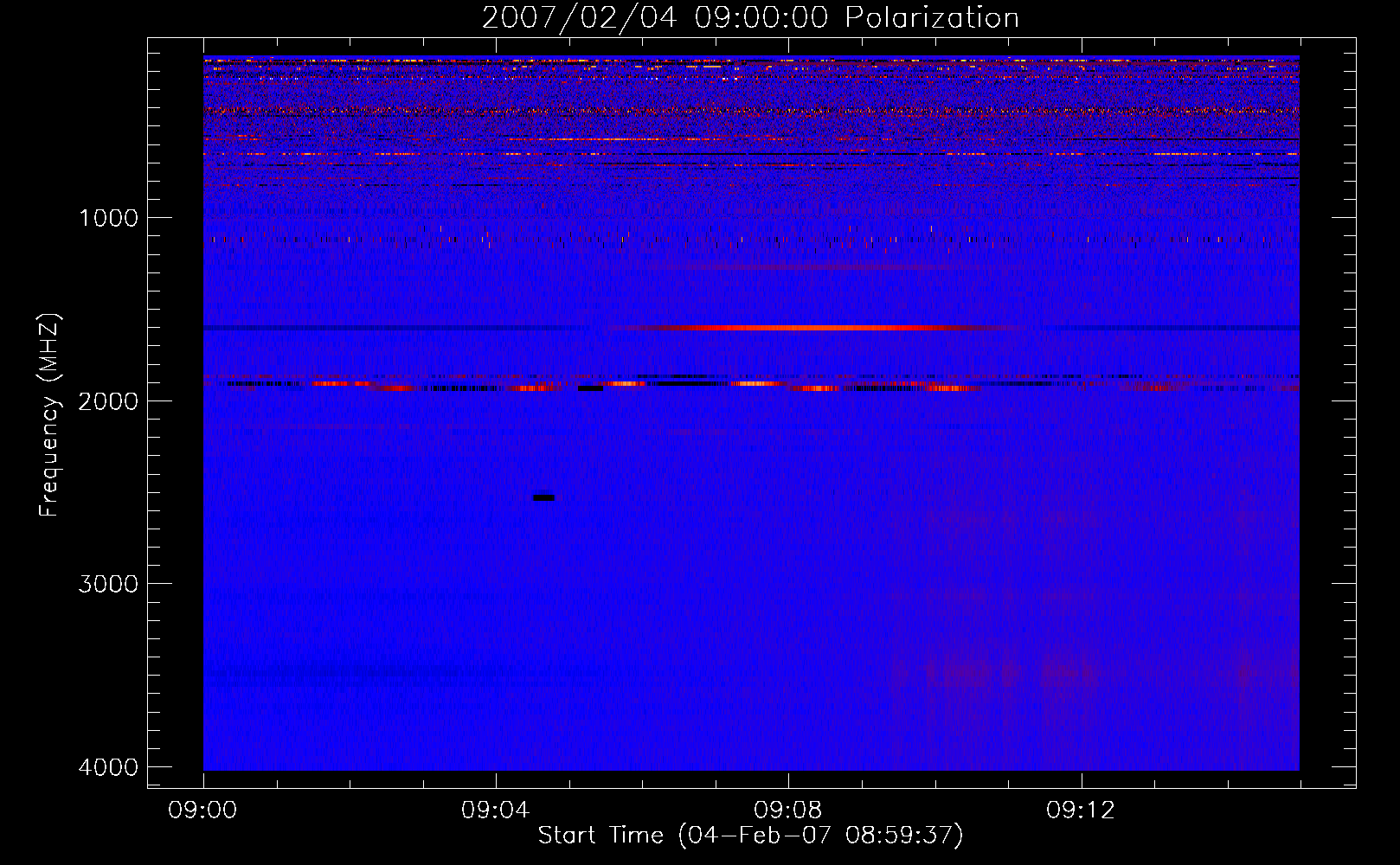The image size is (1400, 865).
Task: Click the 'Start Time (04-Feb-07 08:59:37)' axis label
Action: point(750,836)
